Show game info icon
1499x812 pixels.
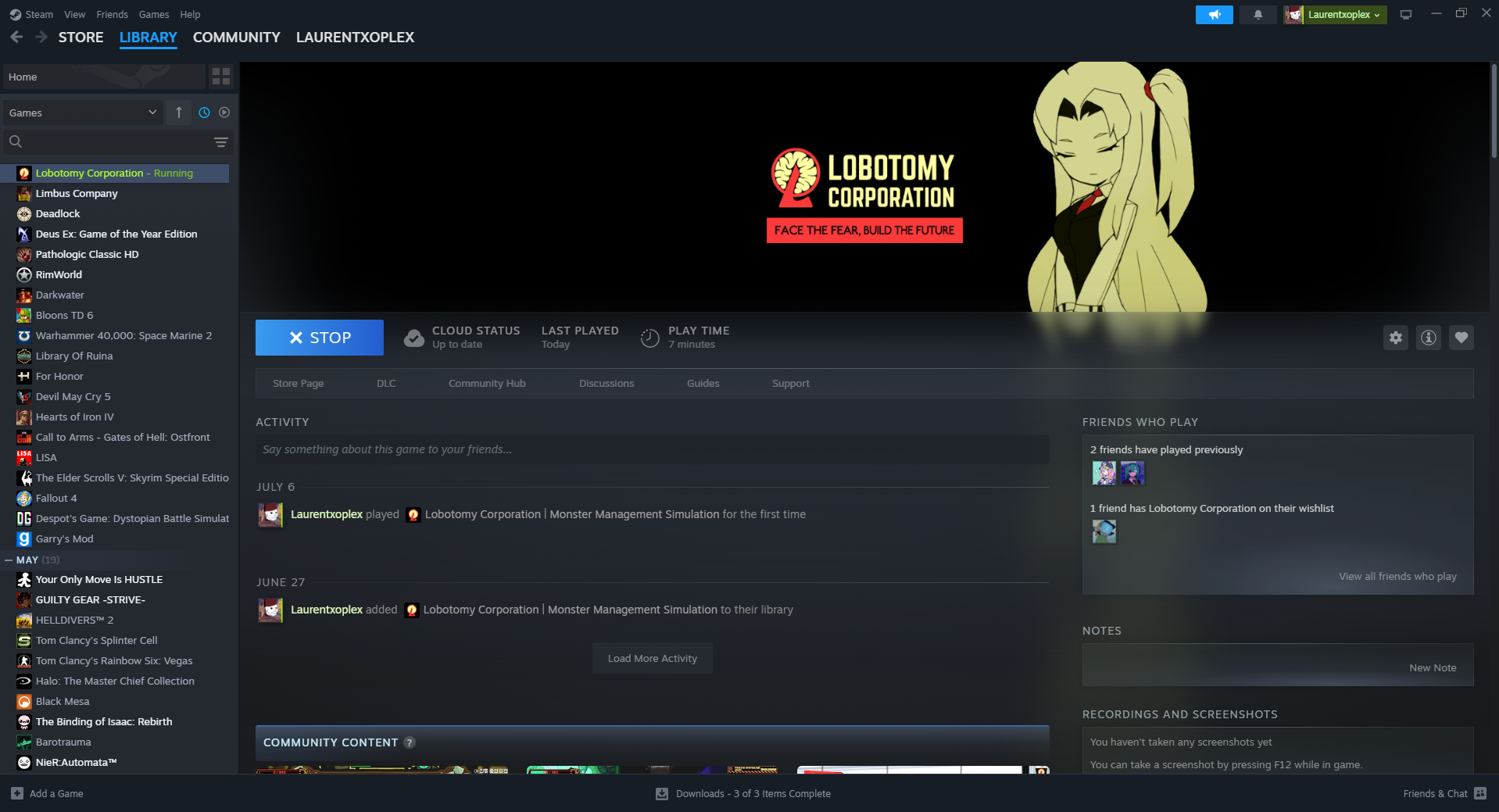pyautogui.click(x=1428, y=338)
